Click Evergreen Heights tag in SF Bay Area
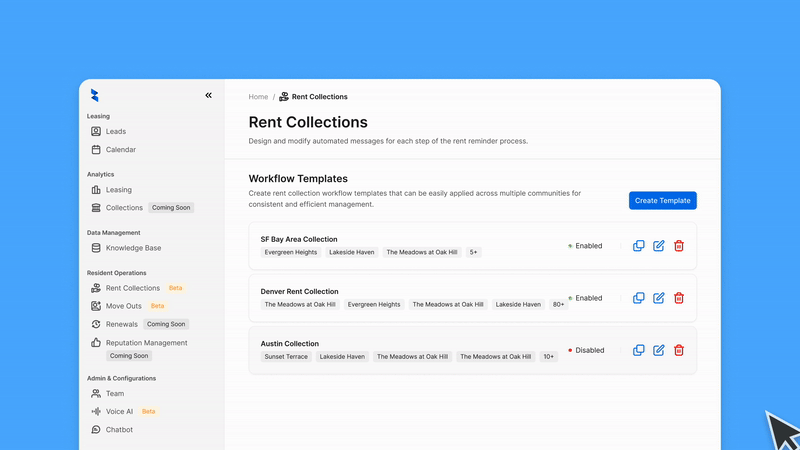Screen dimensions: 800x450 coord(291,252)
